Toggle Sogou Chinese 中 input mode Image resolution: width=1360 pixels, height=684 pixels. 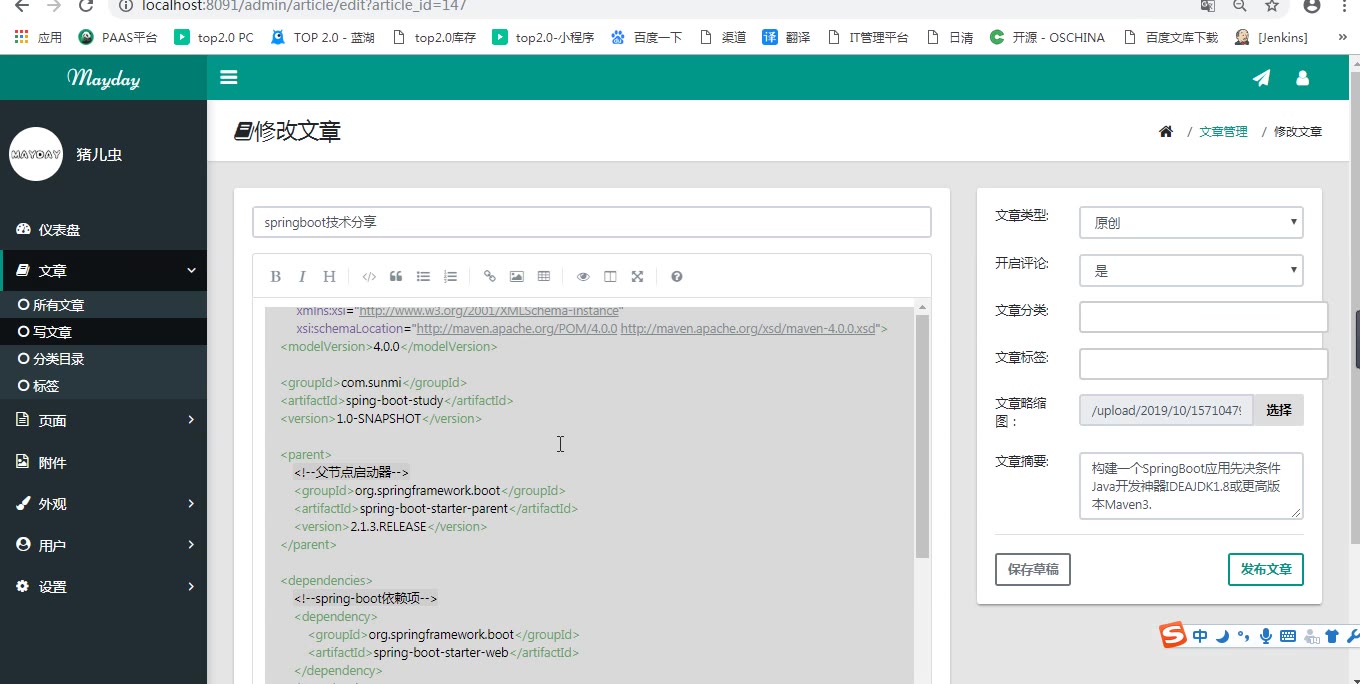1200,636
